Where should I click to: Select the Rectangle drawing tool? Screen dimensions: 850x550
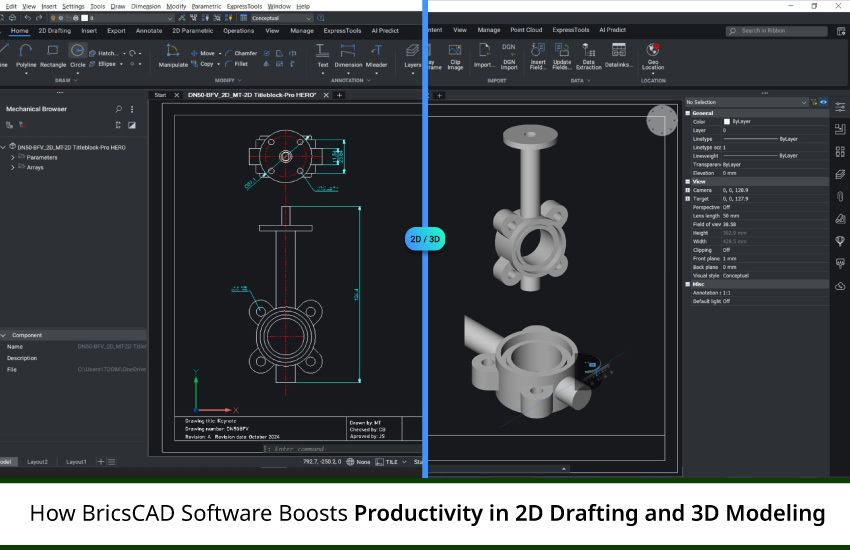pos(53,56)
